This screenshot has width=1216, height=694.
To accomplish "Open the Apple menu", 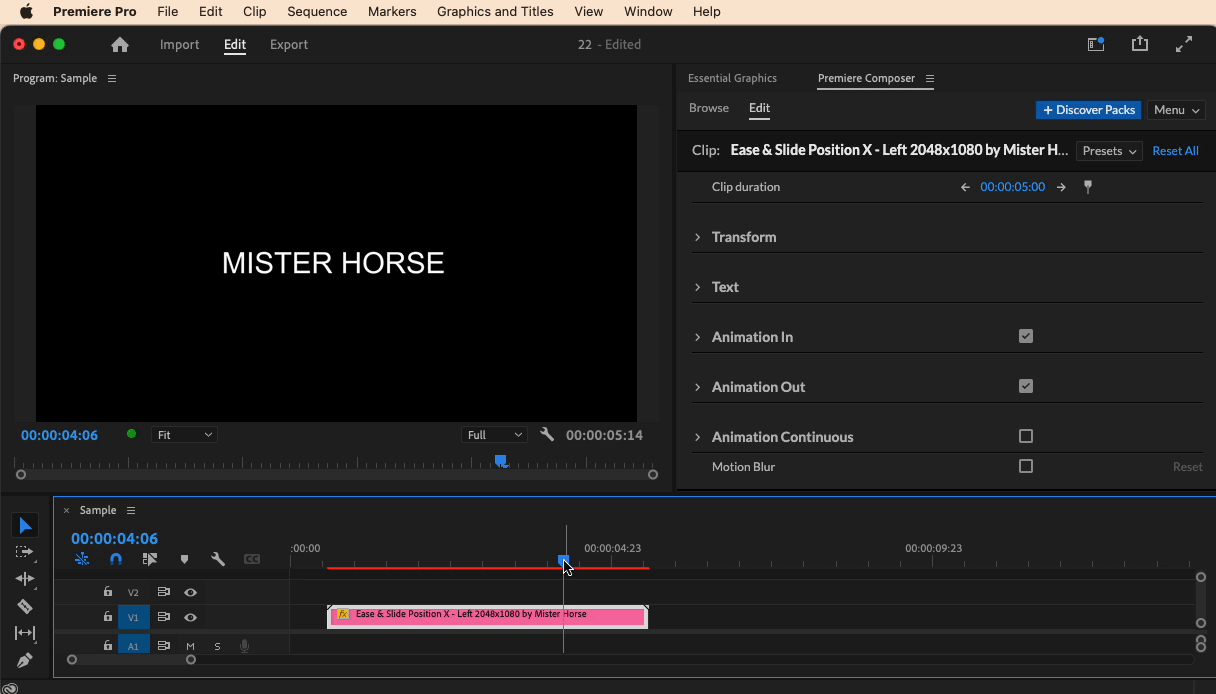I will (x=26, y=12).
